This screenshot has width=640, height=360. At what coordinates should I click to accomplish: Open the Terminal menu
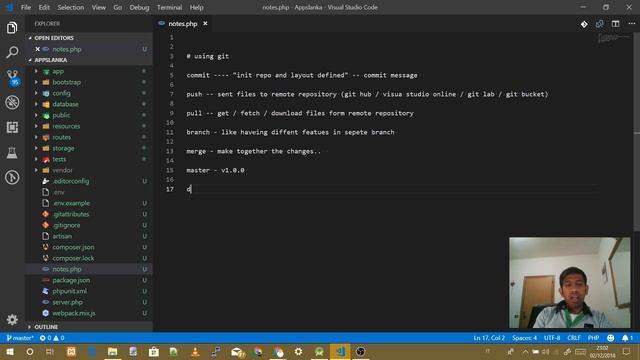pyautogui.click(x=169, y=7)
